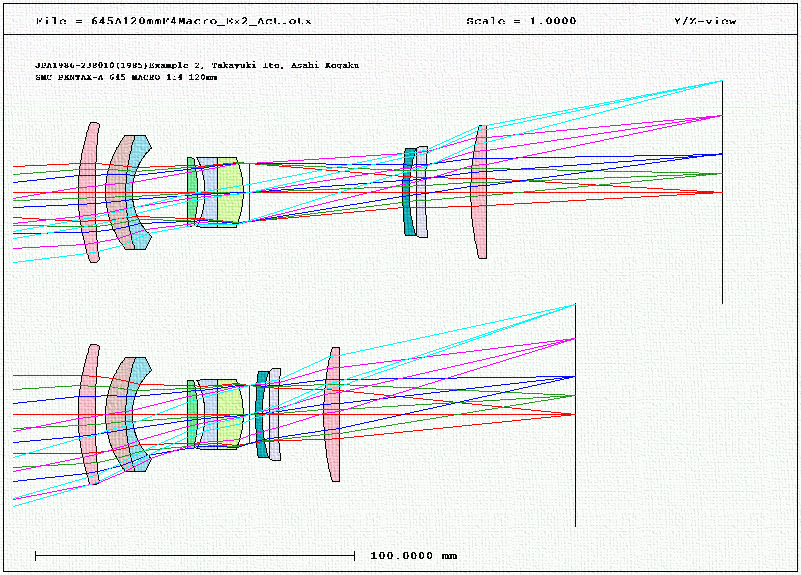Select the teal lens element in lower diagram

[262, 414]
